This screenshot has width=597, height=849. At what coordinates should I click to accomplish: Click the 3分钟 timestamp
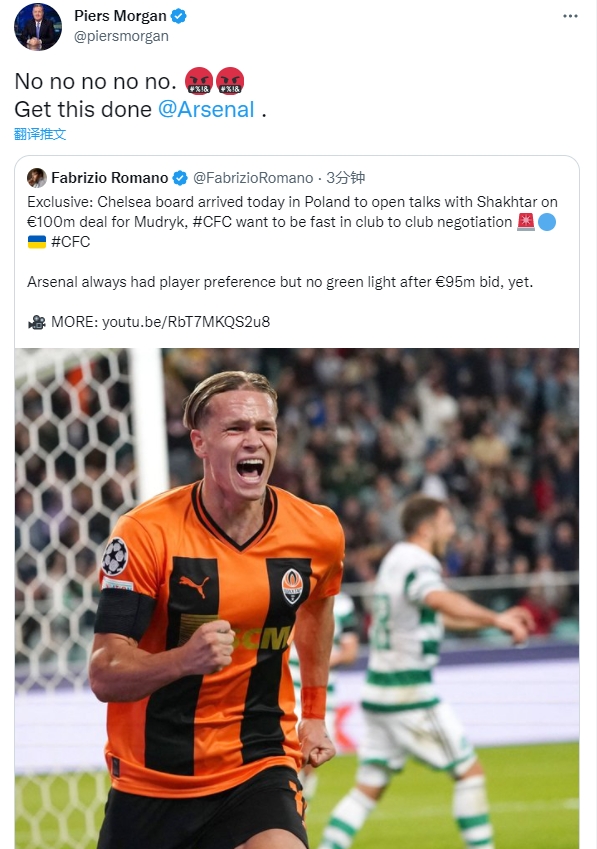[x=346, y=178]
